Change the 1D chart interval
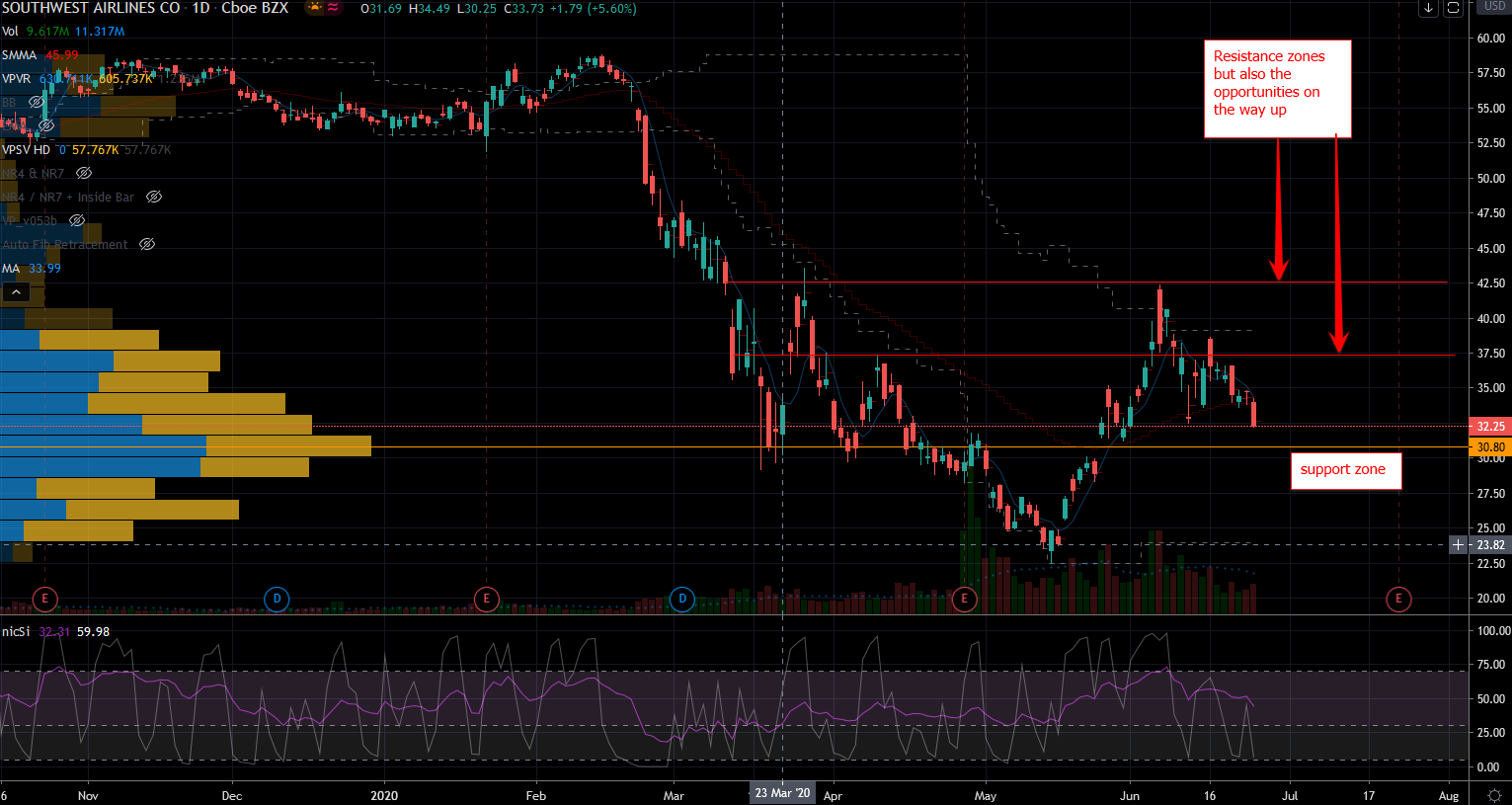The height and width of the screenshot is (805, 1512). click(x=200, y=8)
